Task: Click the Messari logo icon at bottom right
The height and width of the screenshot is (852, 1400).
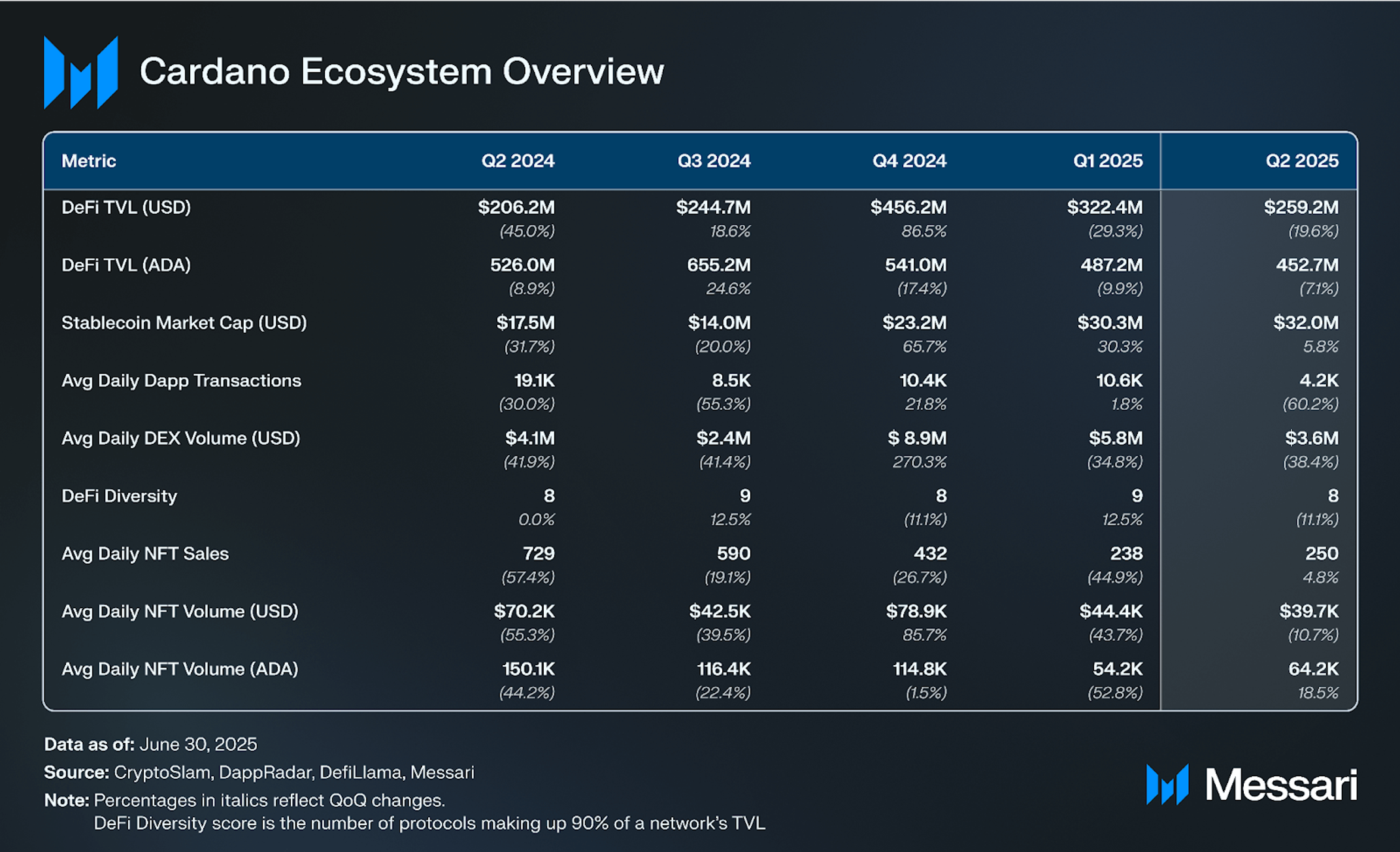Action: 1167,784
